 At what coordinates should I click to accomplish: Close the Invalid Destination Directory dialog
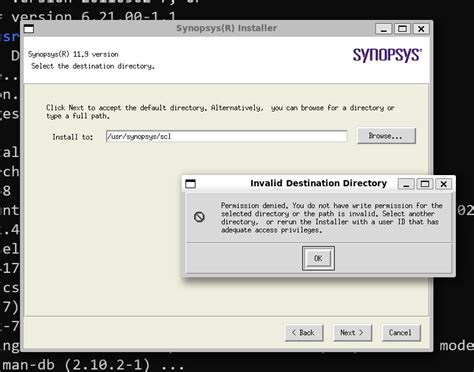[443, 184]
